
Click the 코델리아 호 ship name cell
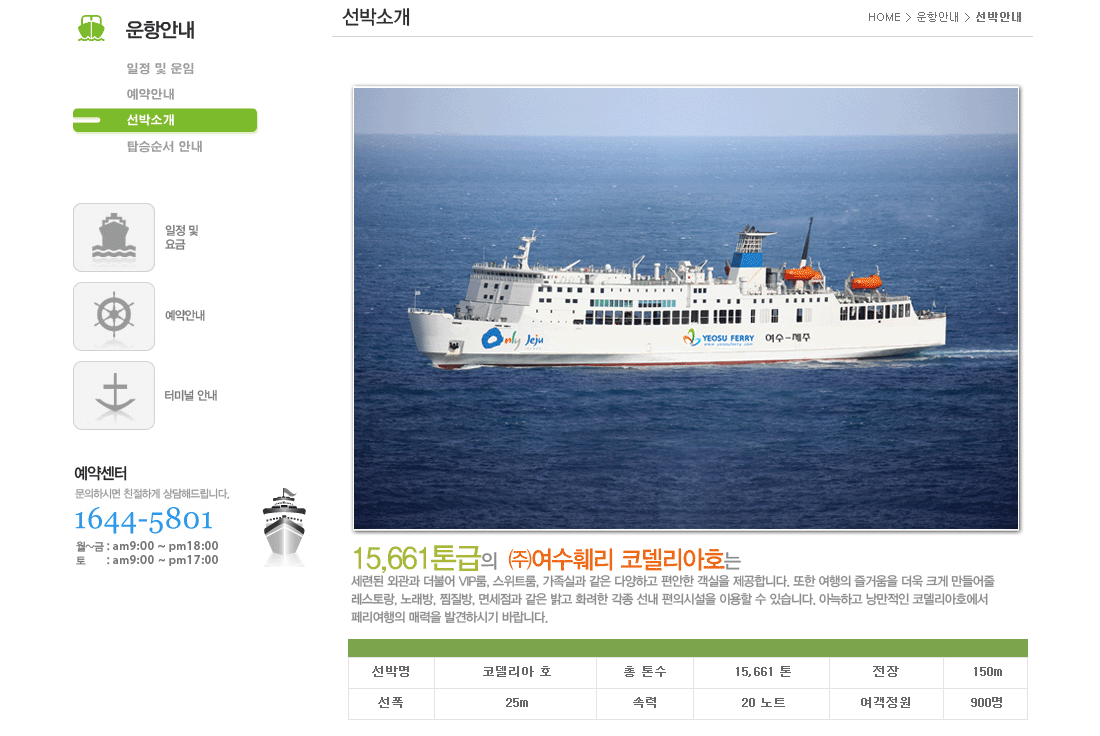click(516, 671)
